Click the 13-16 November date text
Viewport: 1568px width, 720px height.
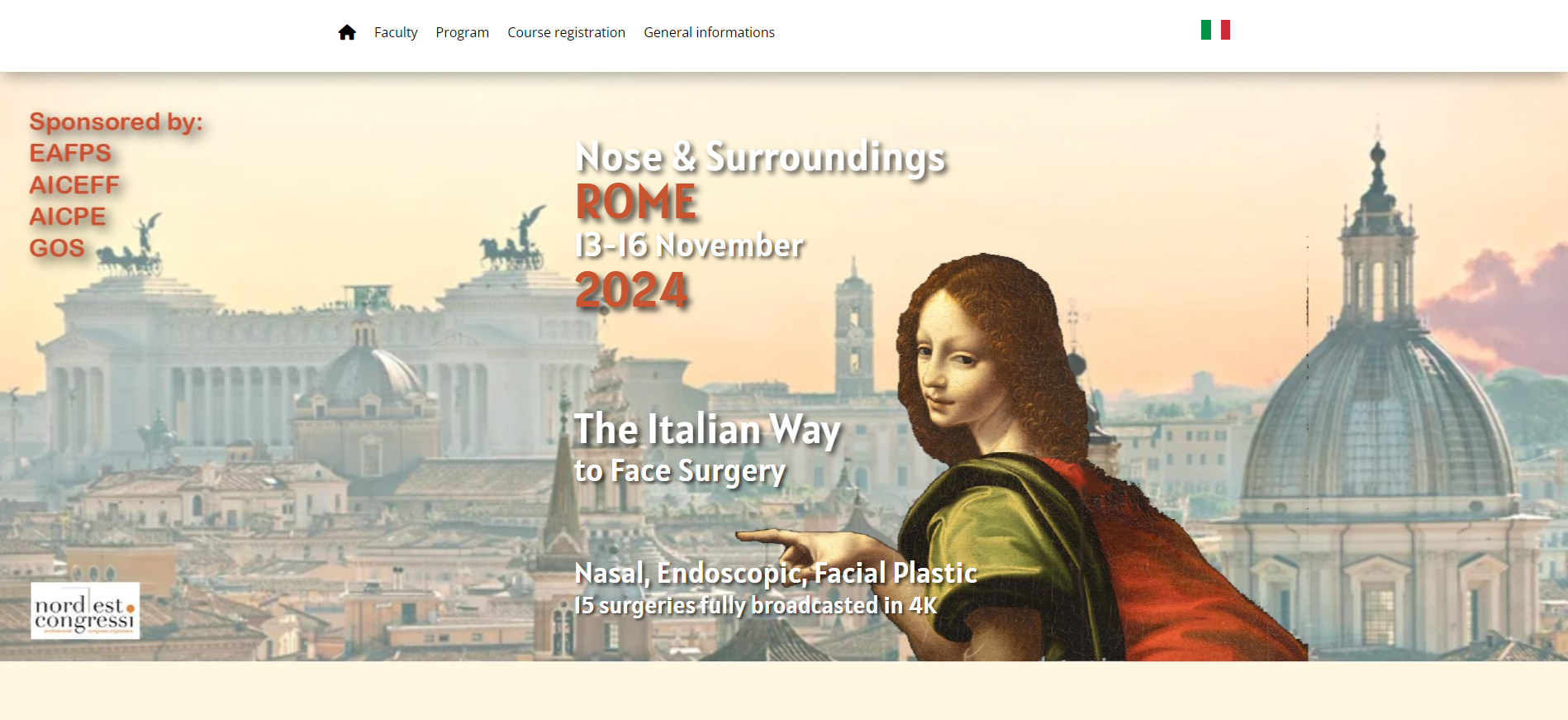[689, 246]
